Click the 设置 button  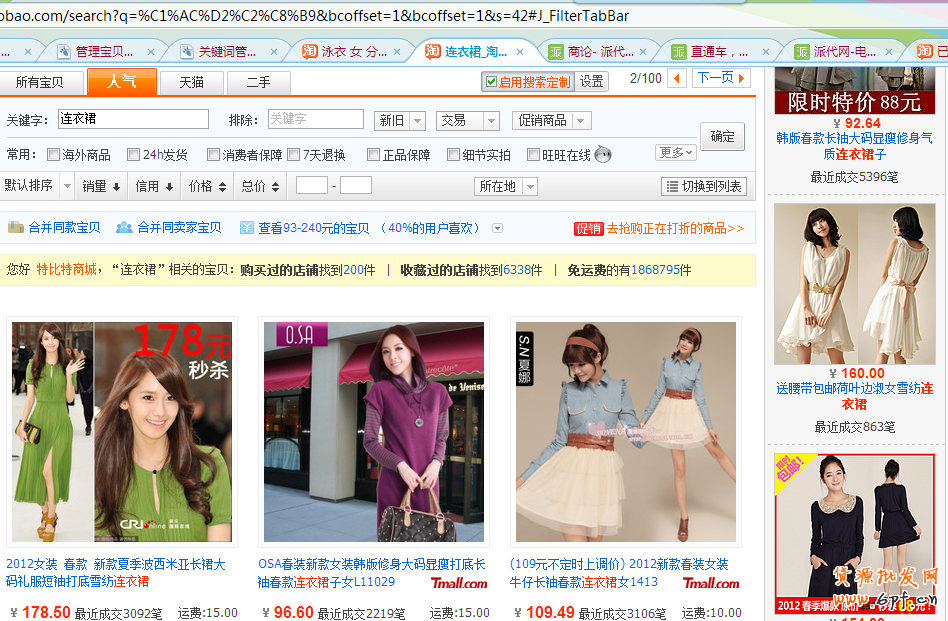click(x=591, y=82)
